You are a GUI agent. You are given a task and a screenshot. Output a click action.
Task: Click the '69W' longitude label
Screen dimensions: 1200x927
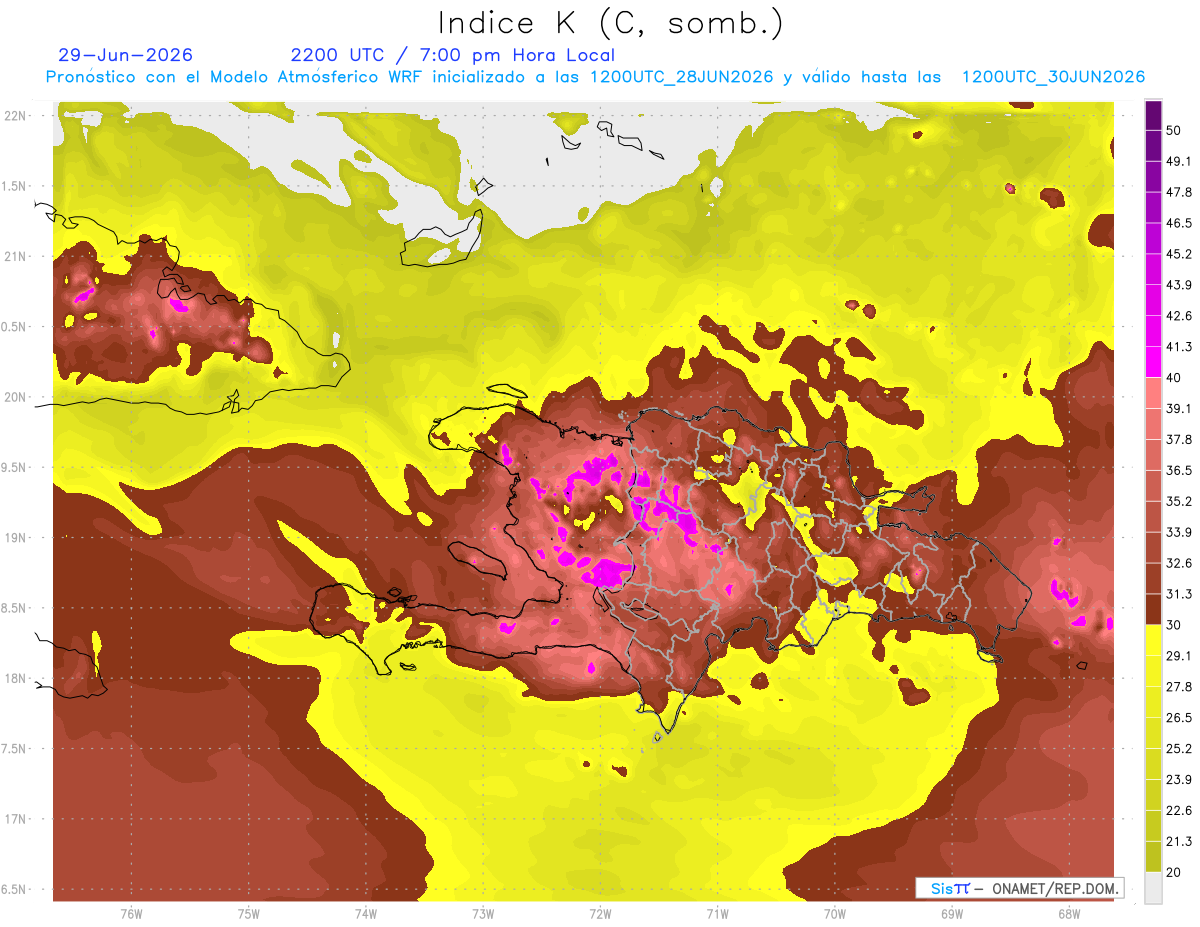[952, 914]
